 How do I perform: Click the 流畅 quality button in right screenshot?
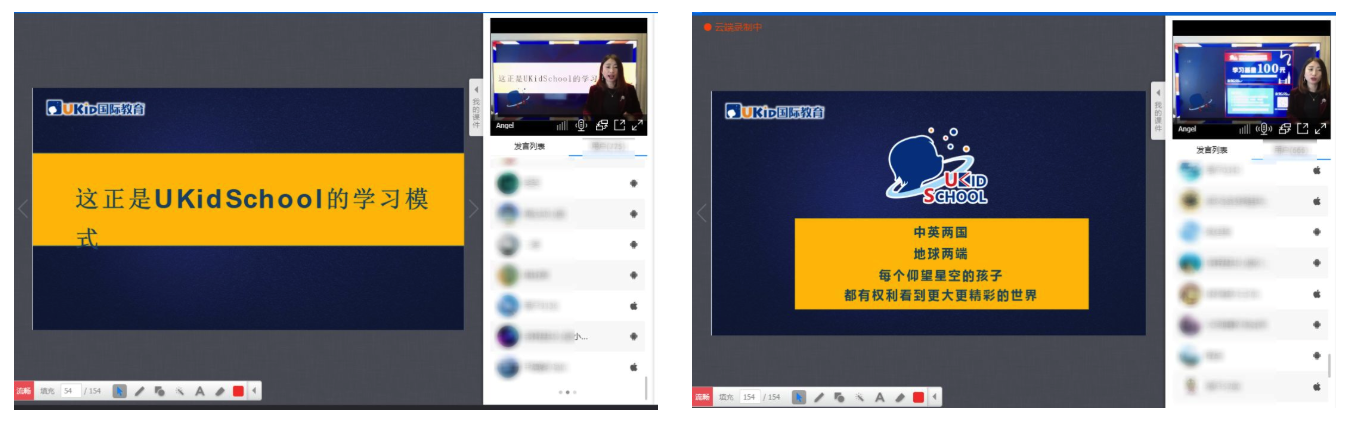[x=703, y=397]
